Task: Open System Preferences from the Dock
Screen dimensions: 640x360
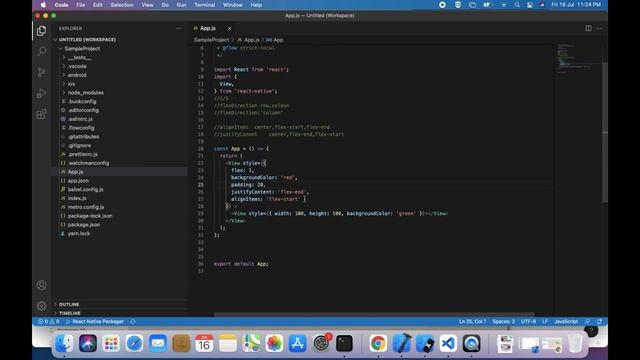Action: click(x=321, y=343)
